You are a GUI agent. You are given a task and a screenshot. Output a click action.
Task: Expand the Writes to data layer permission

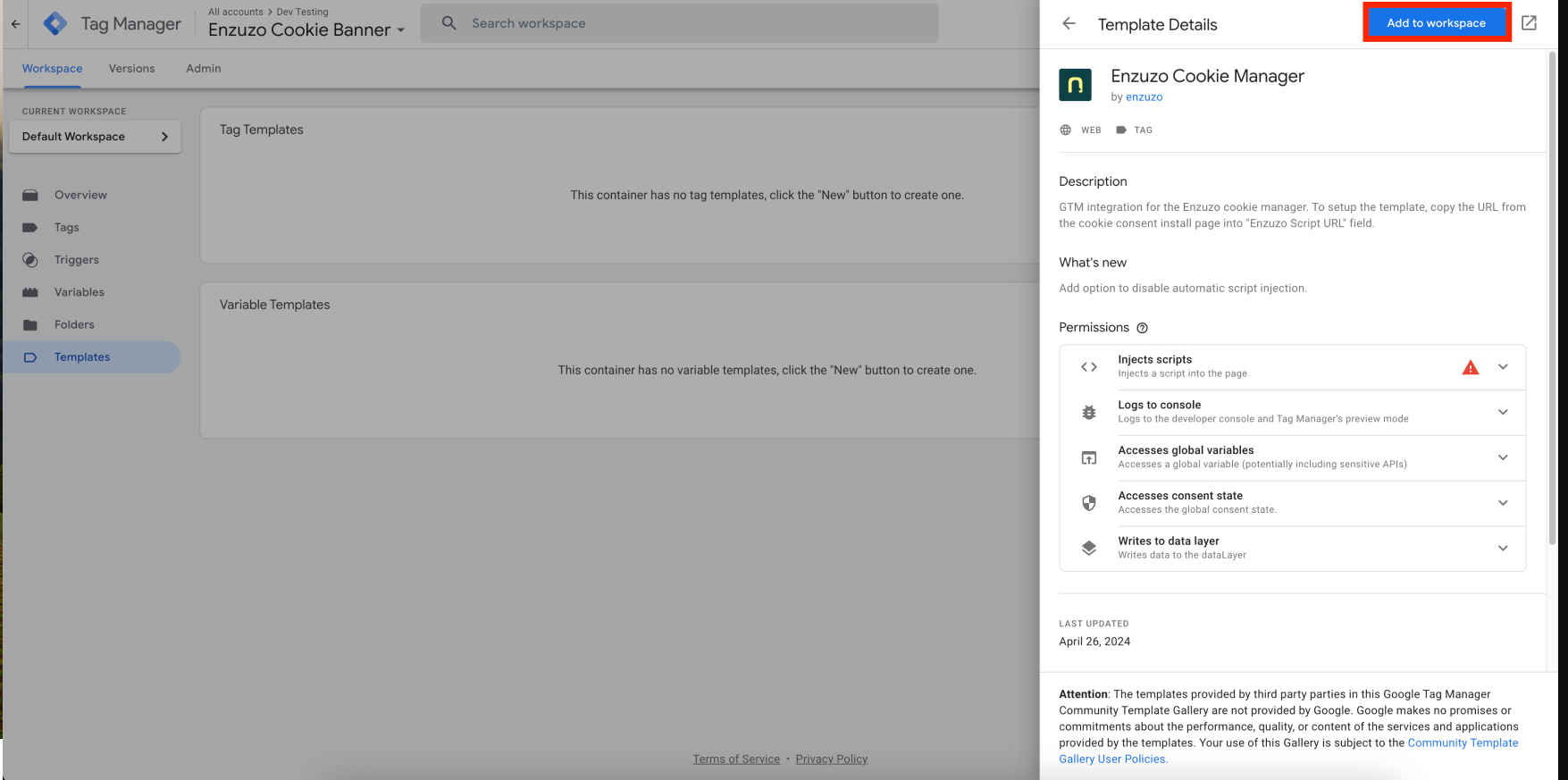[x=1503, y=549]
